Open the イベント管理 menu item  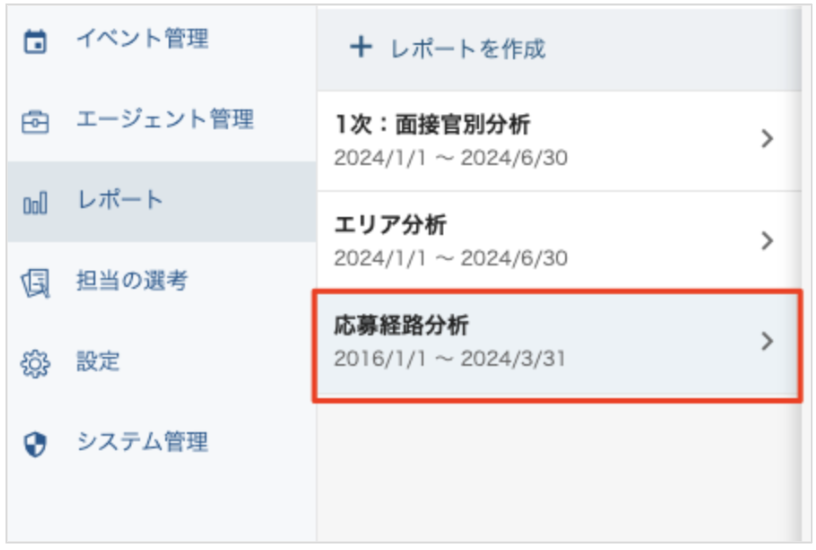tap(142, 41)
